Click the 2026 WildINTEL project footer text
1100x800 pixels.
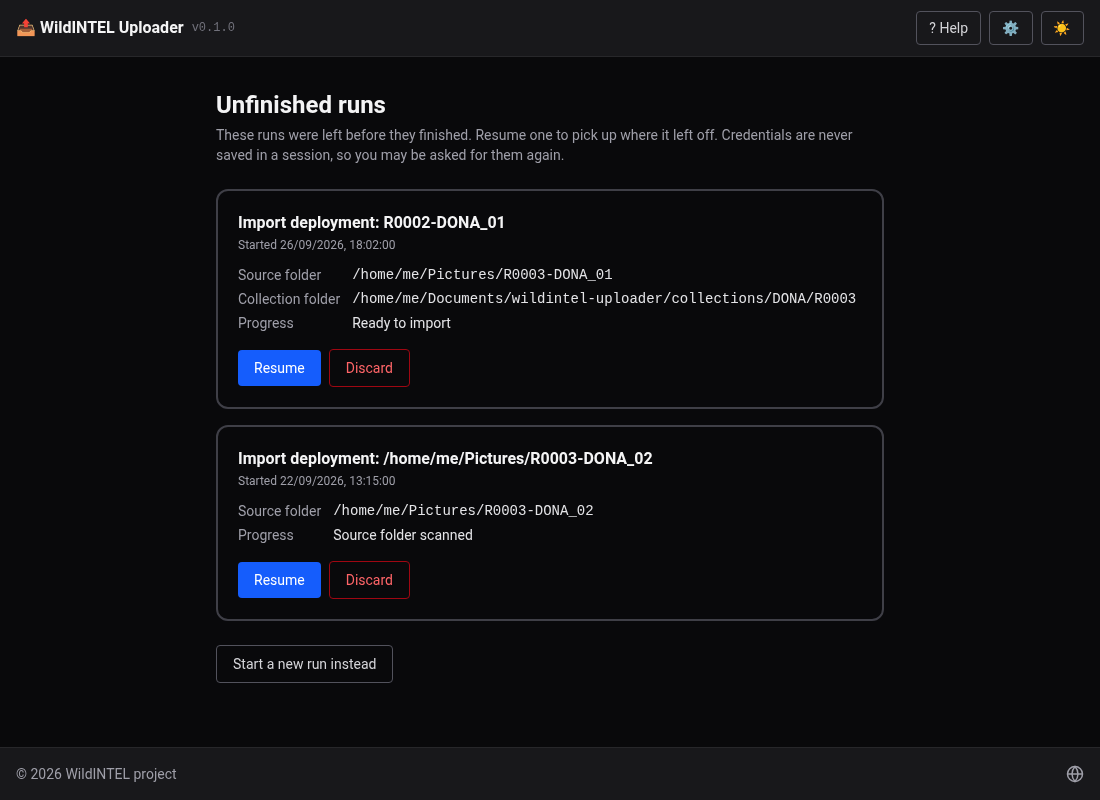coord(96,773)
